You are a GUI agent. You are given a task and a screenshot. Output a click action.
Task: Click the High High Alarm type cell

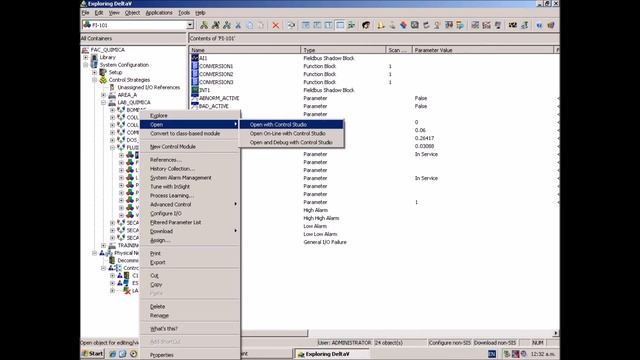(x=321, y=218)
